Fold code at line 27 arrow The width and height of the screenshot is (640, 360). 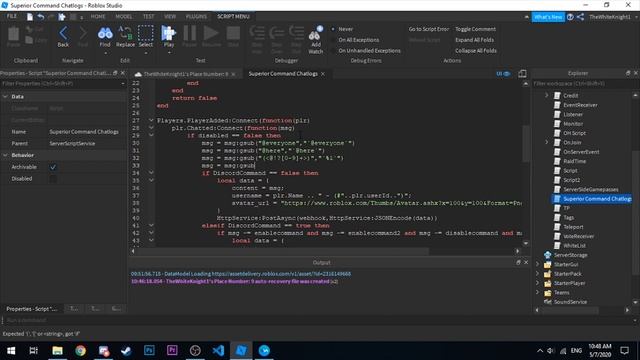coord(151,120)
